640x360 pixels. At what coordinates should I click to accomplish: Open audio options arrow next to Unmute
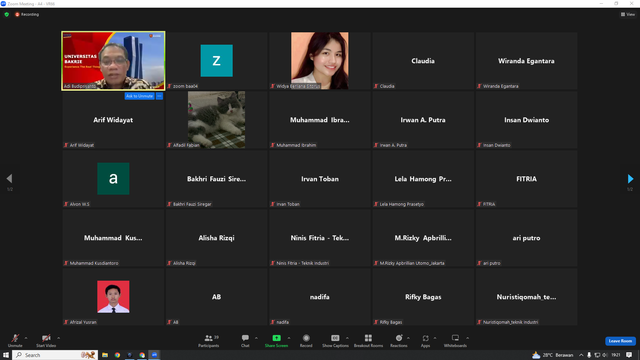point(26,338)
